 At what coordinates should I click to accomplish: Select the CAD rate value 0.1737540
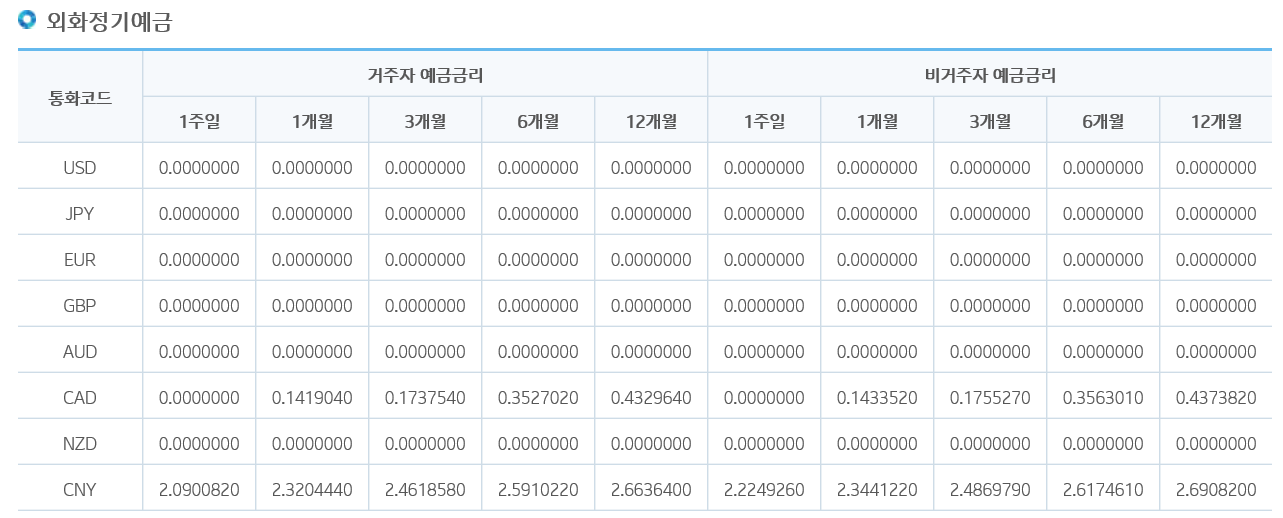[425, 397]
